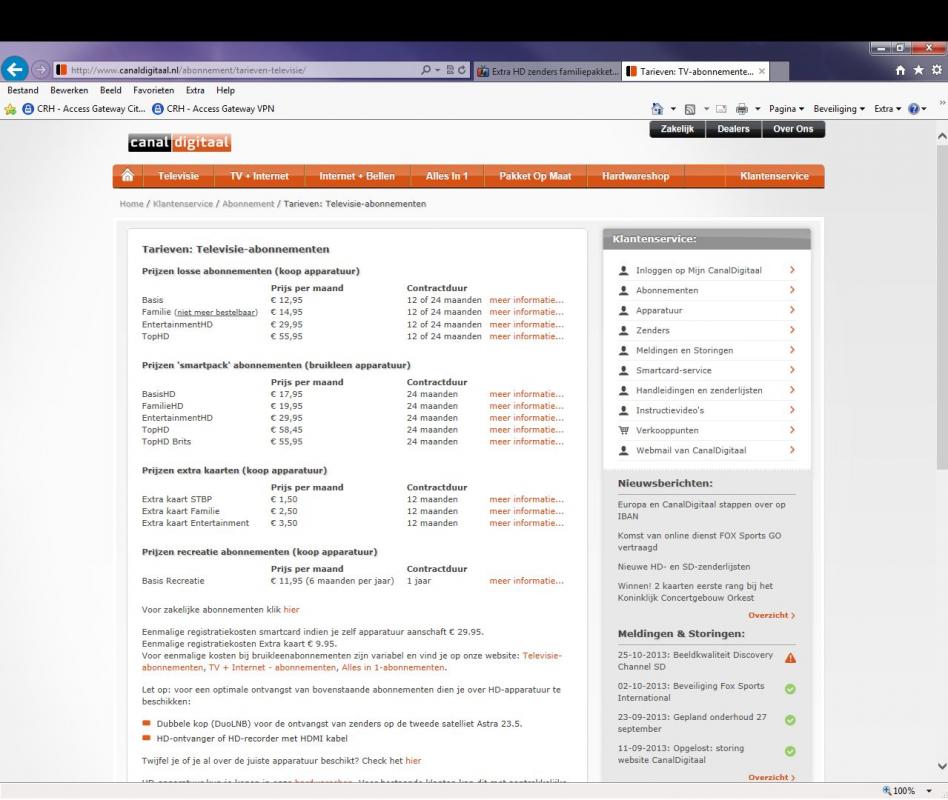Open the Beveiliging dropdown menu
The image size is (948, 800).
[x=839, y=109]
